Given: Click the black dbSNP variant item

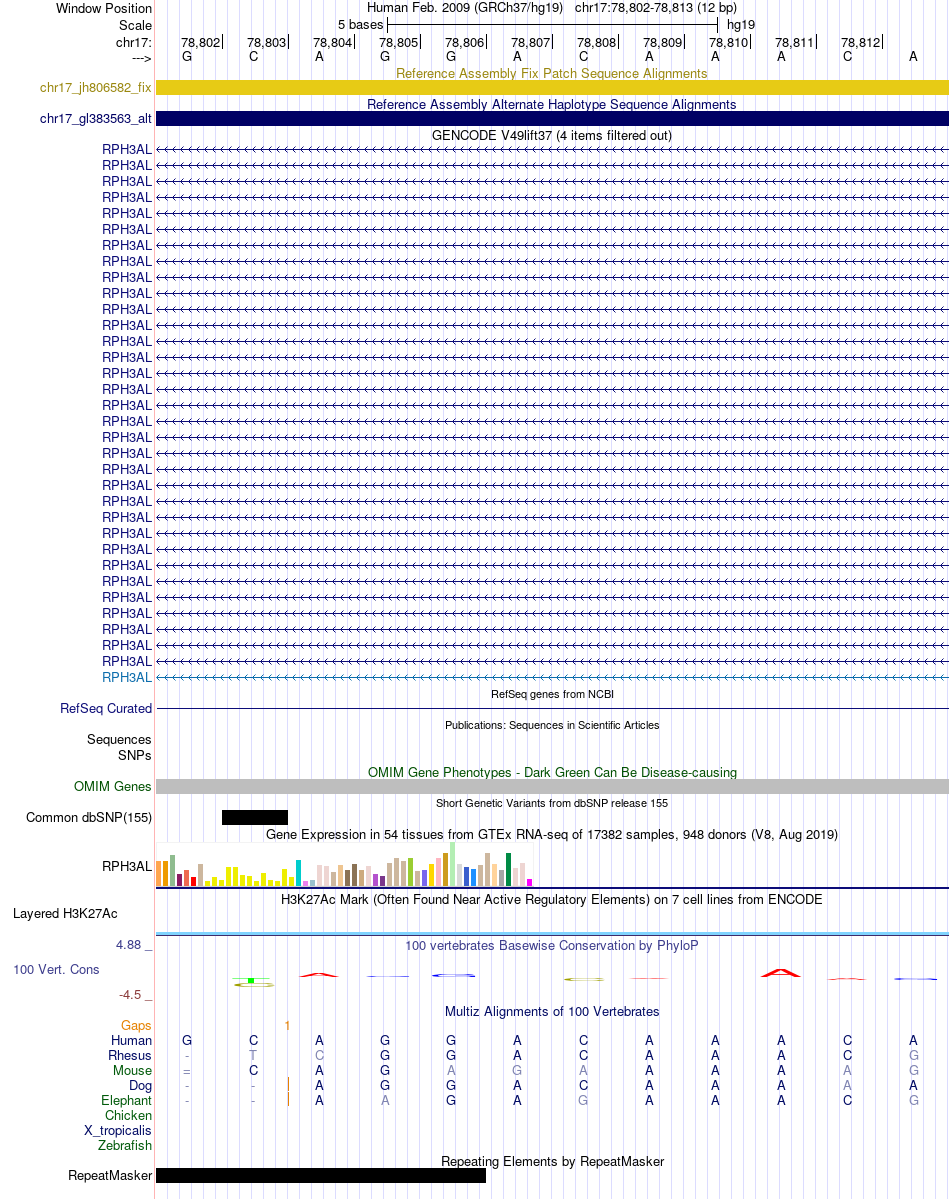Looking at the screenshot, I should click(255, 817).
